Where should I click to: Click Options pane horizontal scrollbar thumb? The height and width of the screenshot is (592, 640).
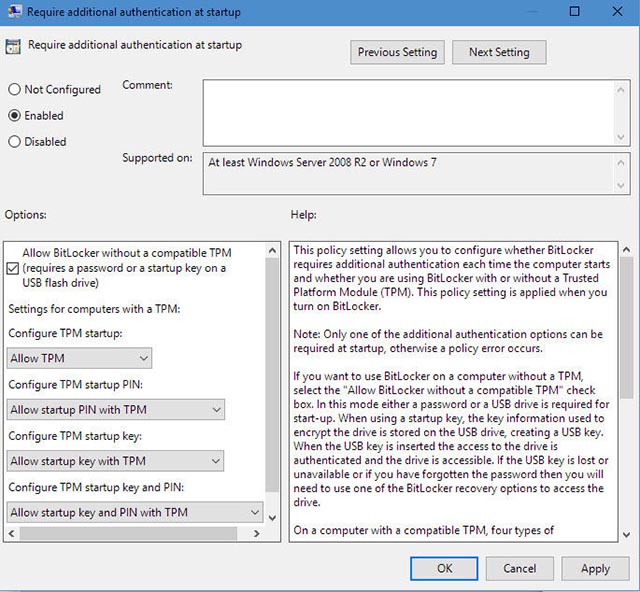coord(128,533)
